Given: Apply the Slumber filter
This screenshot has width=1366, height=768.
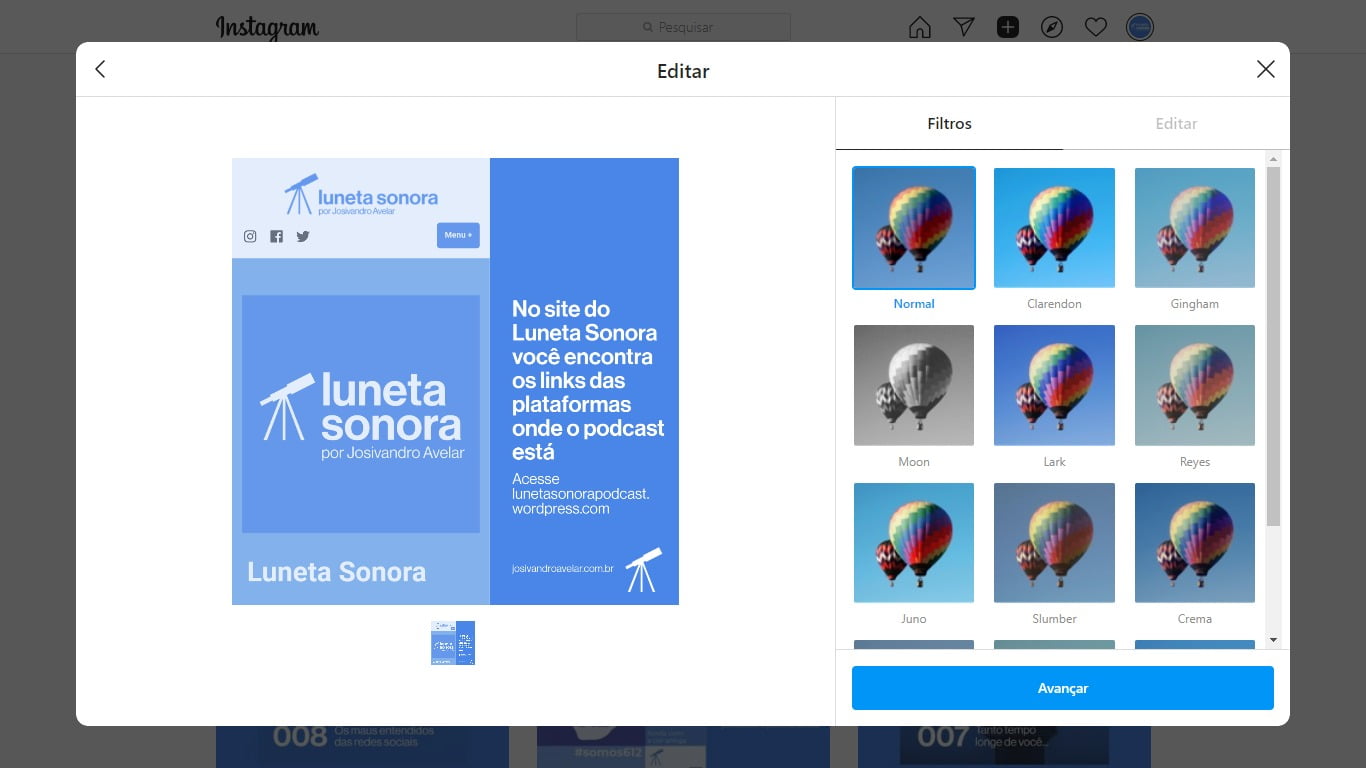Looking at the screenshot, I should (x=1054, y=543).
